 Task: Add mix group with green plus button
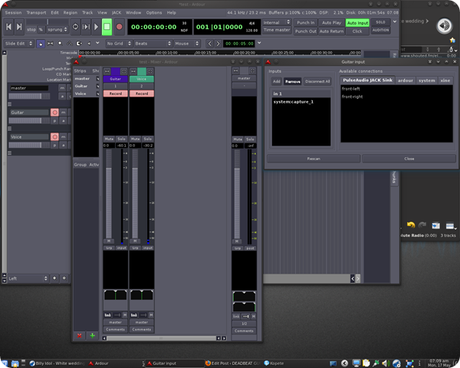pos(92,335)
